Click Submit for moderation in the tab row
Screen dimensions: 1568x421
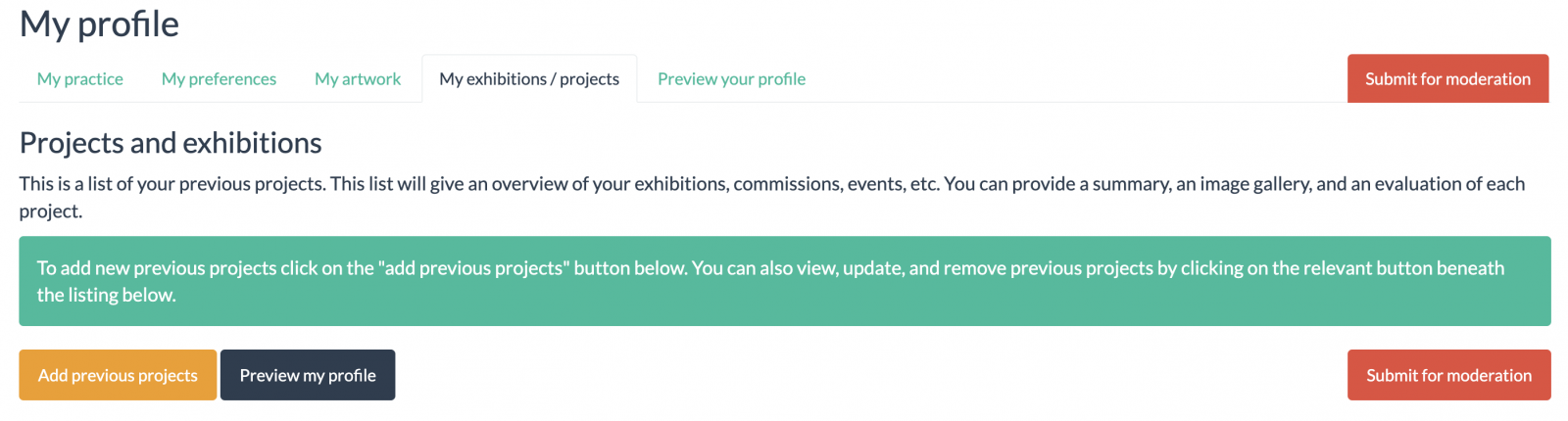coord(1447,79)
